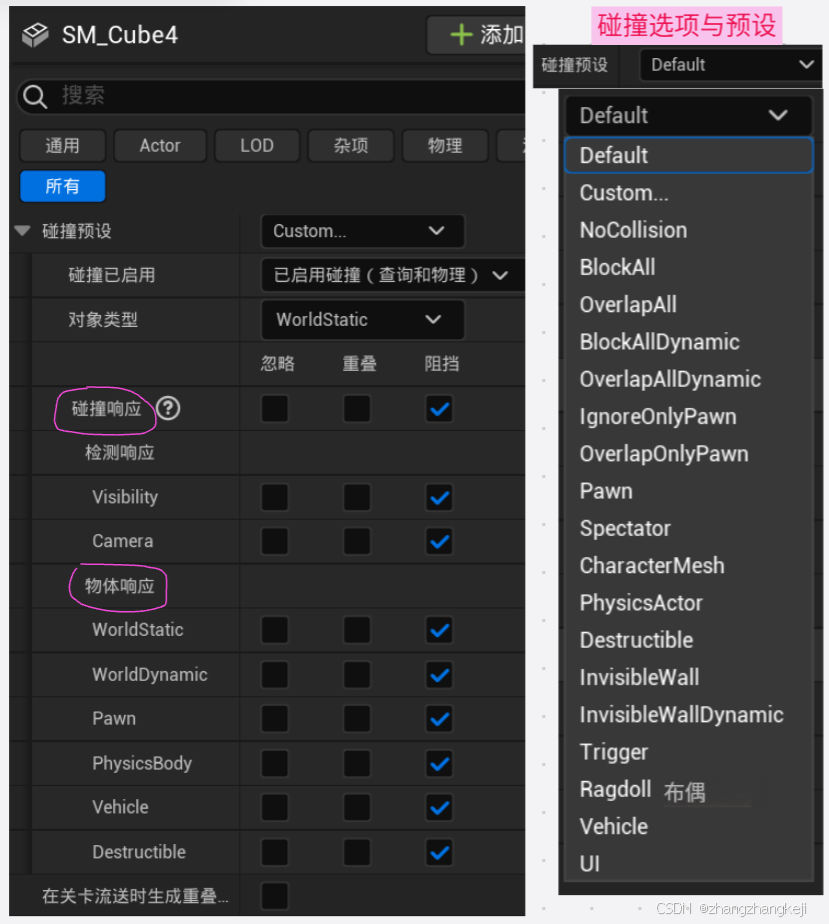Select the 所有 filter tab

click(62, 186)
